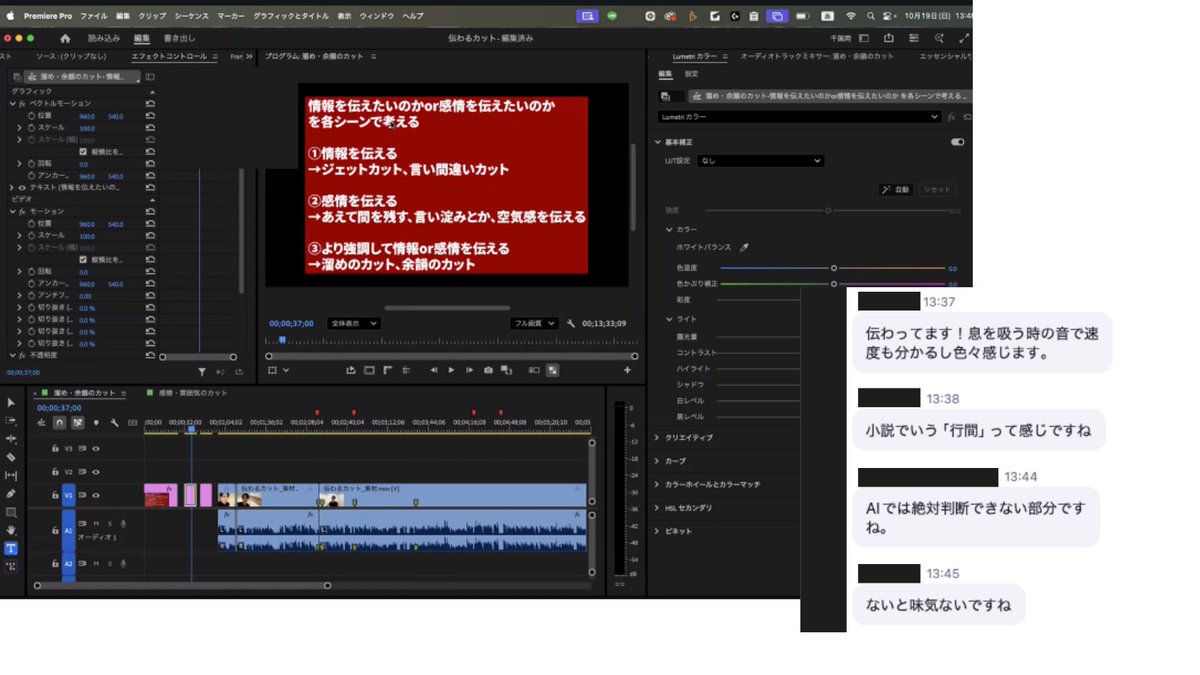Open the 感情・雰囲気のカット sequence tab
This screenshot has width=1200, height=675.
pyautogui.click(x=193, y=393)
